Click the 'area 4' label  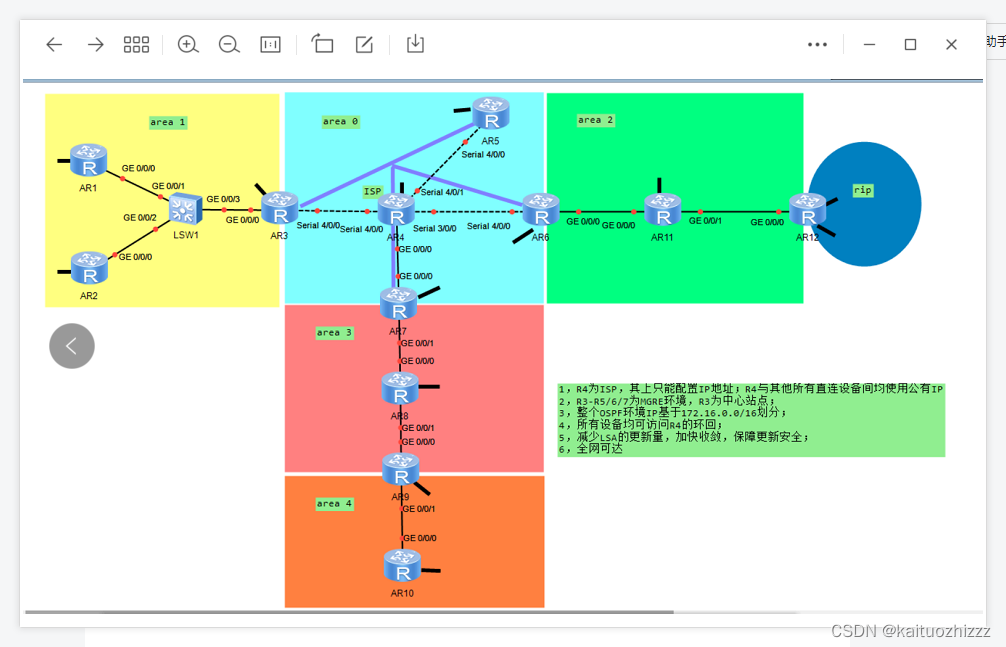[x=334, y=504]
